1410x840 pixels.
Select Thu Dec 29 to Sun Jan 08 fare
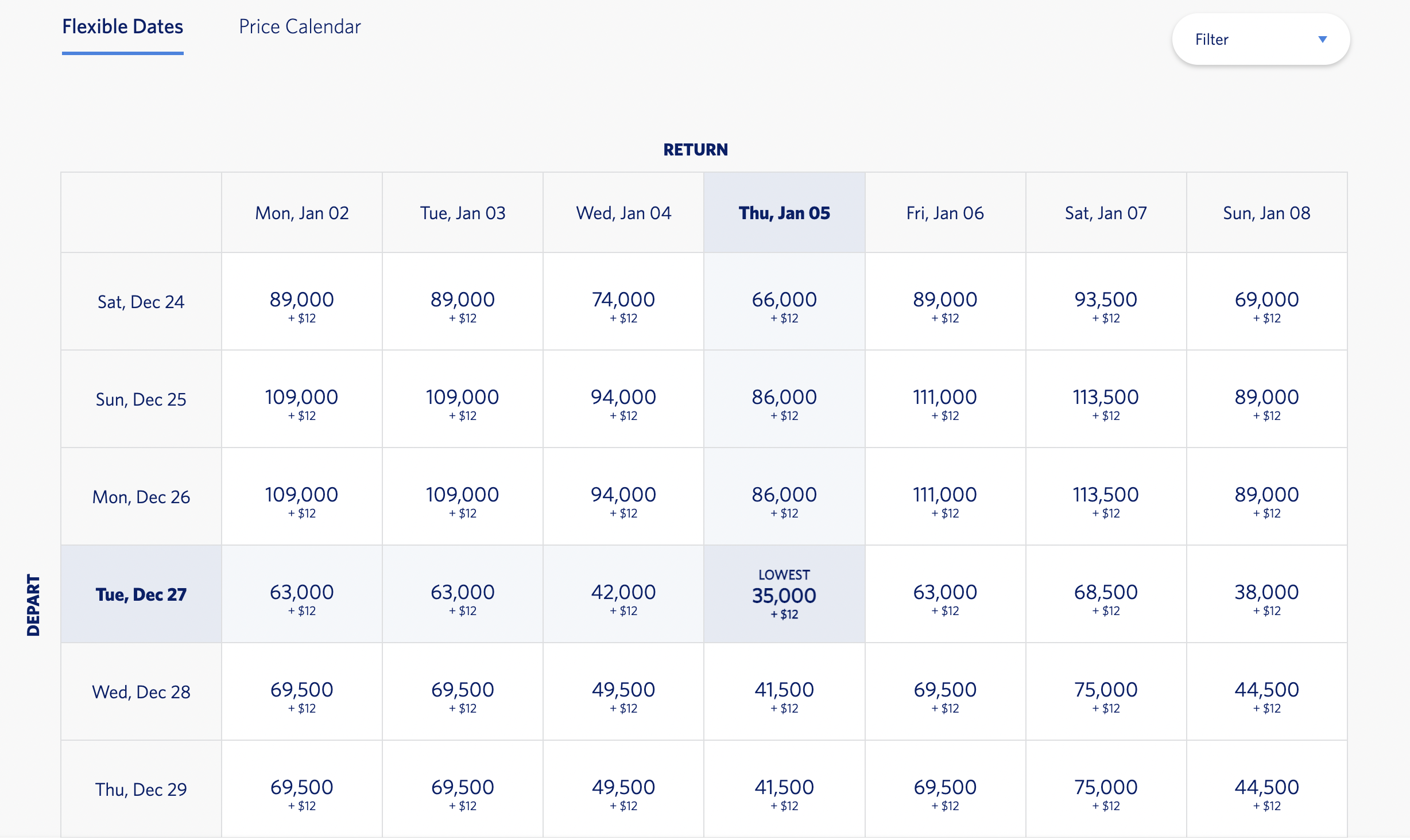(x=1266, y=790)
